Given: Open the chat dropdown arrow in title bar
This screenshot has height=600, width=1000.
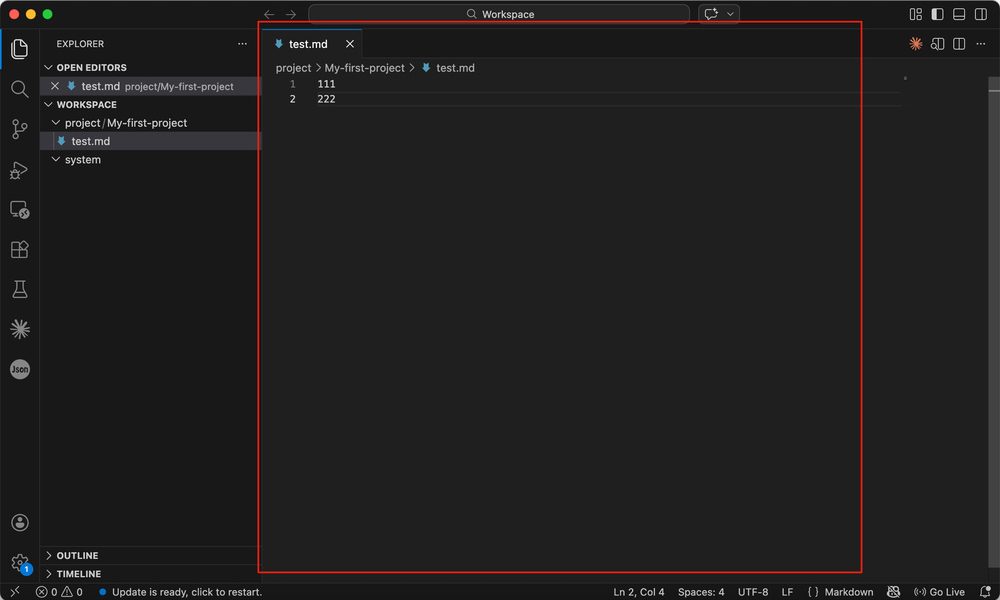Looking at the screenshot, I should pyautogui.click(x=731, y=14).
